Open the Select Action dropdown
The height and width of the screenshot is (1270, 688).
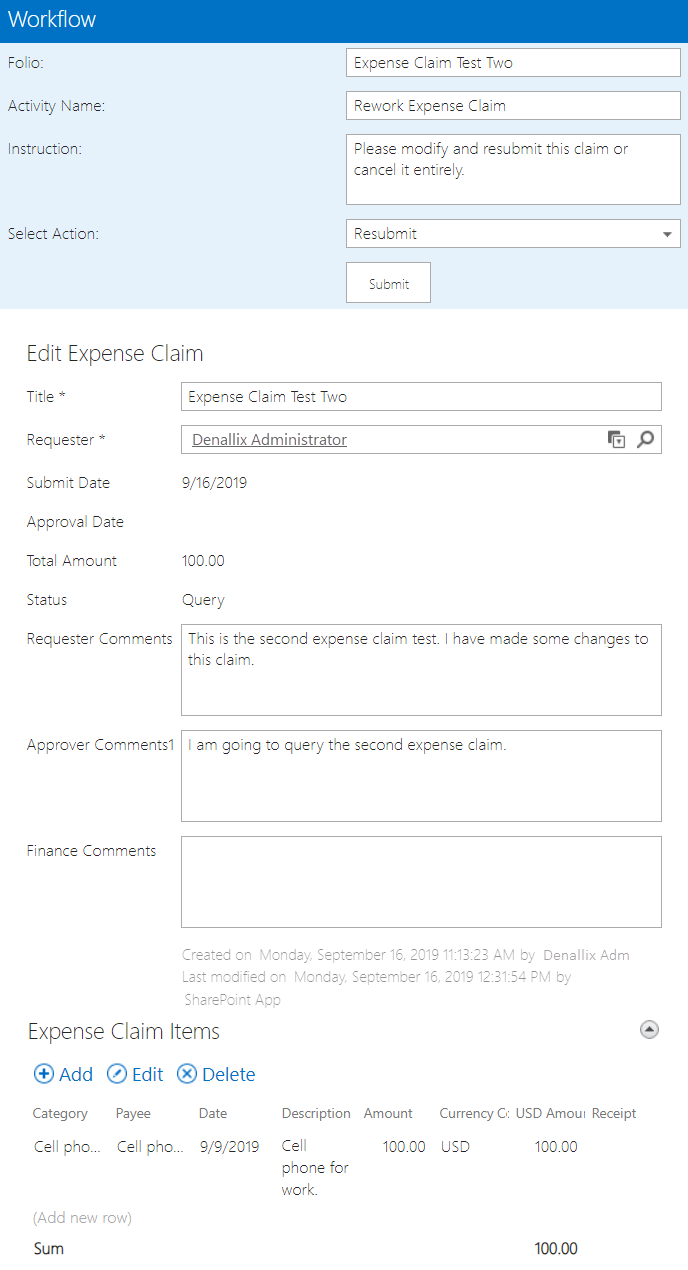(513, 234)
